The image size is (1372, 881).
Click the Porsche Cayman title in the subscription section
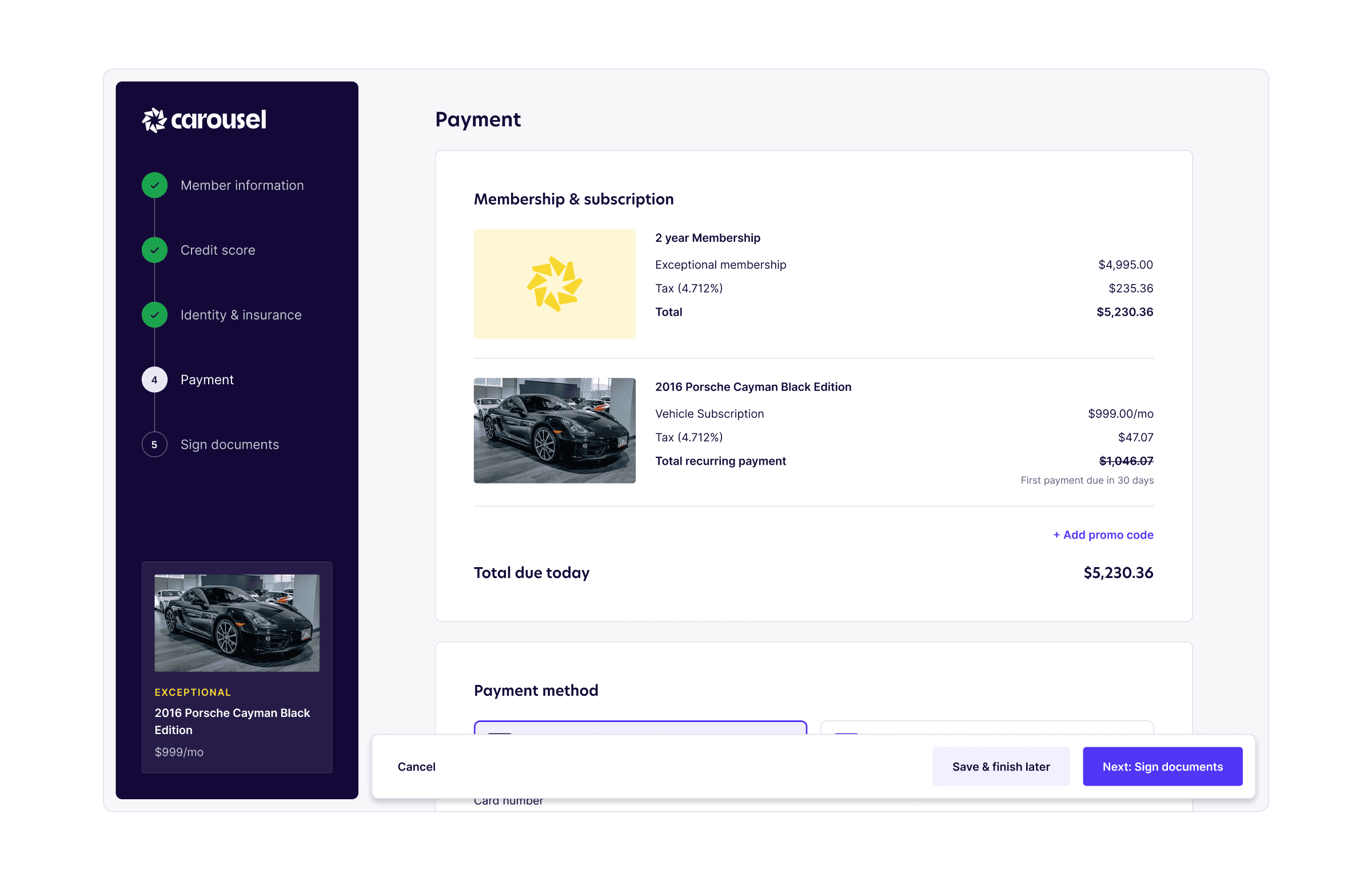point(753,386)
